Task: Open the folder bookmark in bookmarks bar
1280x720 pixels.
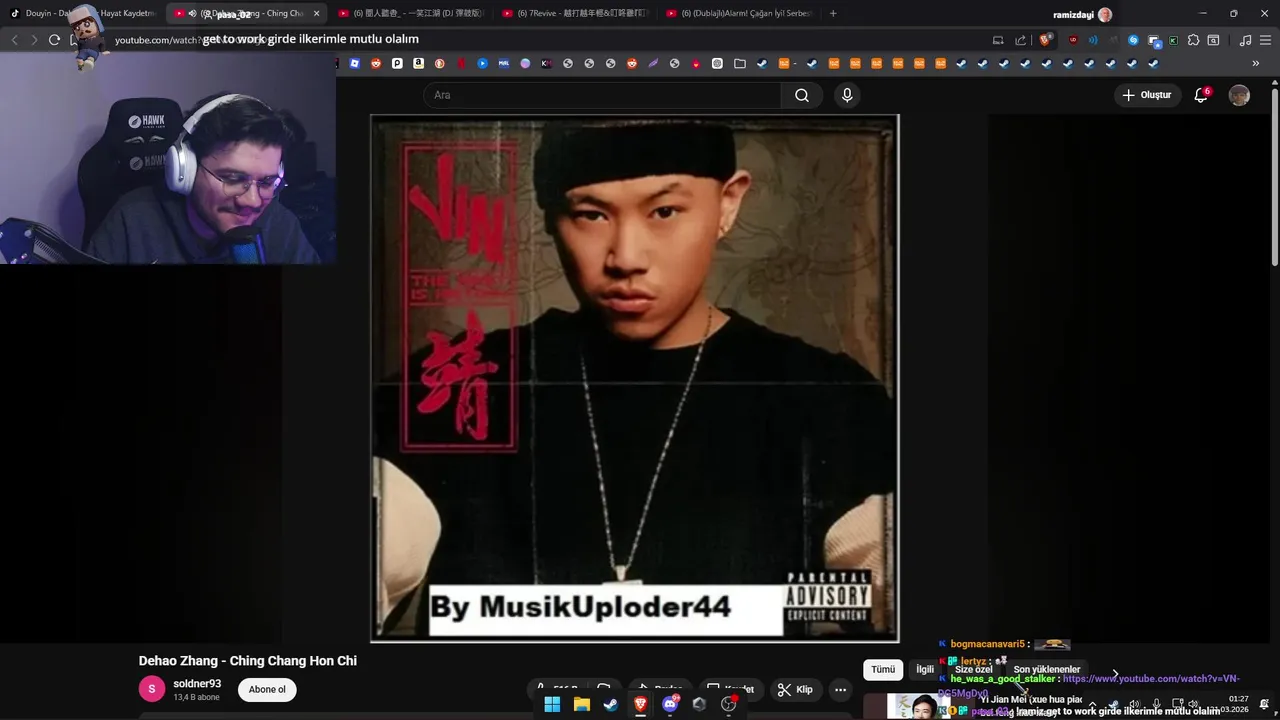Action: point(740,63)
